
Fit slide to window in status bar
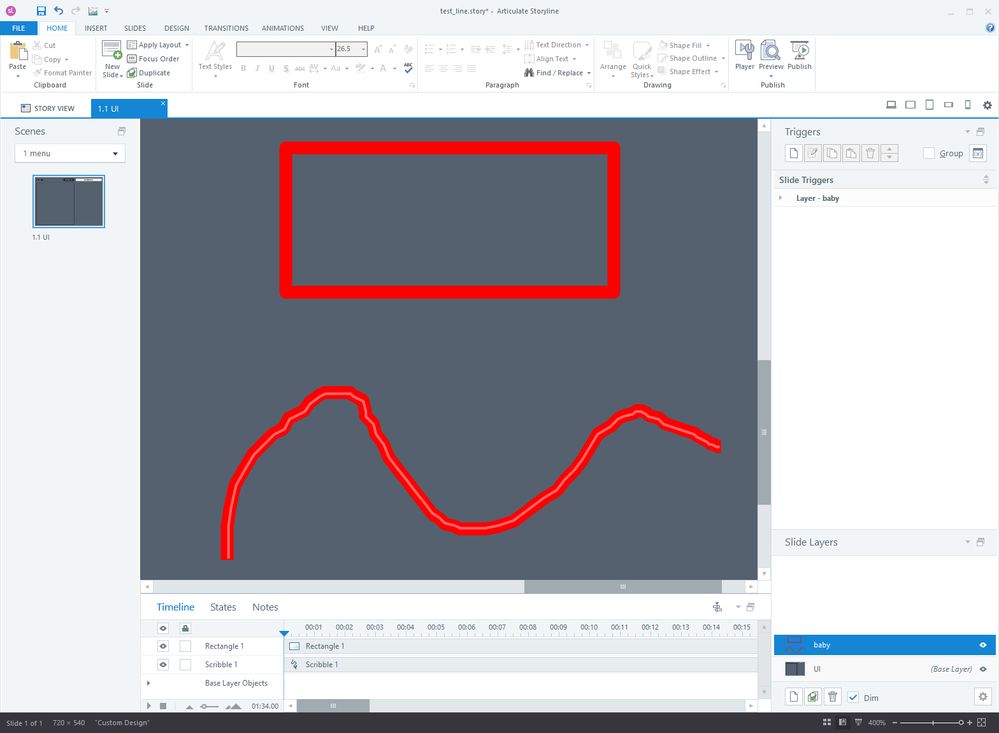[x=982, y=722]
